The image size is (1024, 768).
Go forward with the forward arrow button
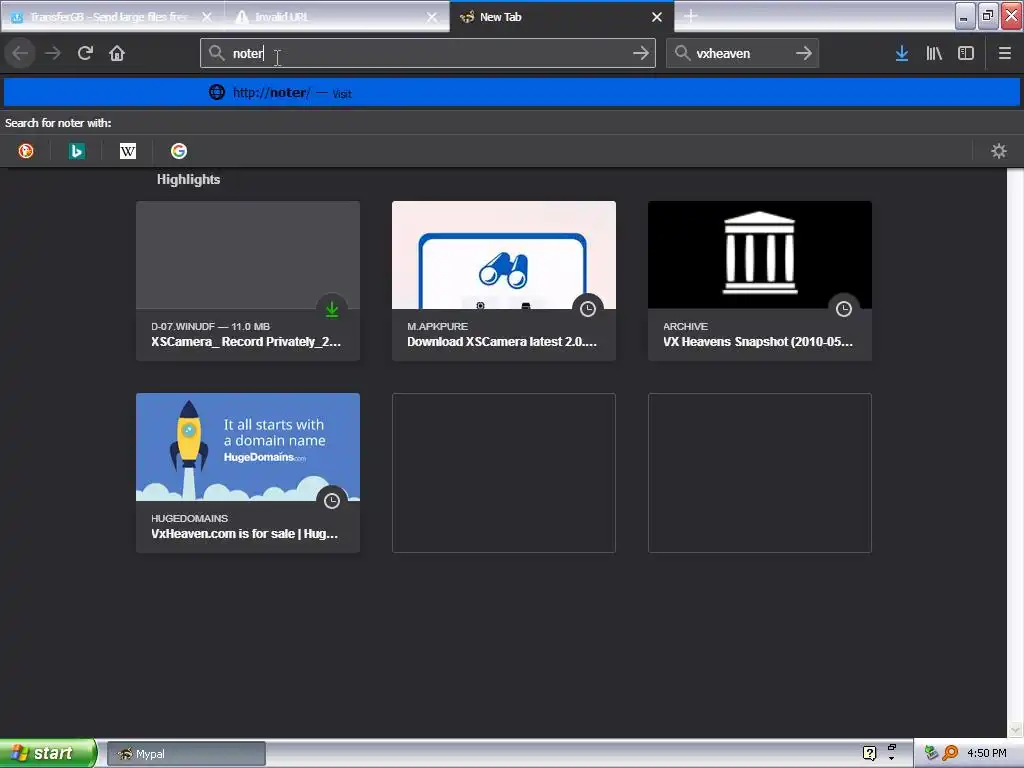point(53,53)
